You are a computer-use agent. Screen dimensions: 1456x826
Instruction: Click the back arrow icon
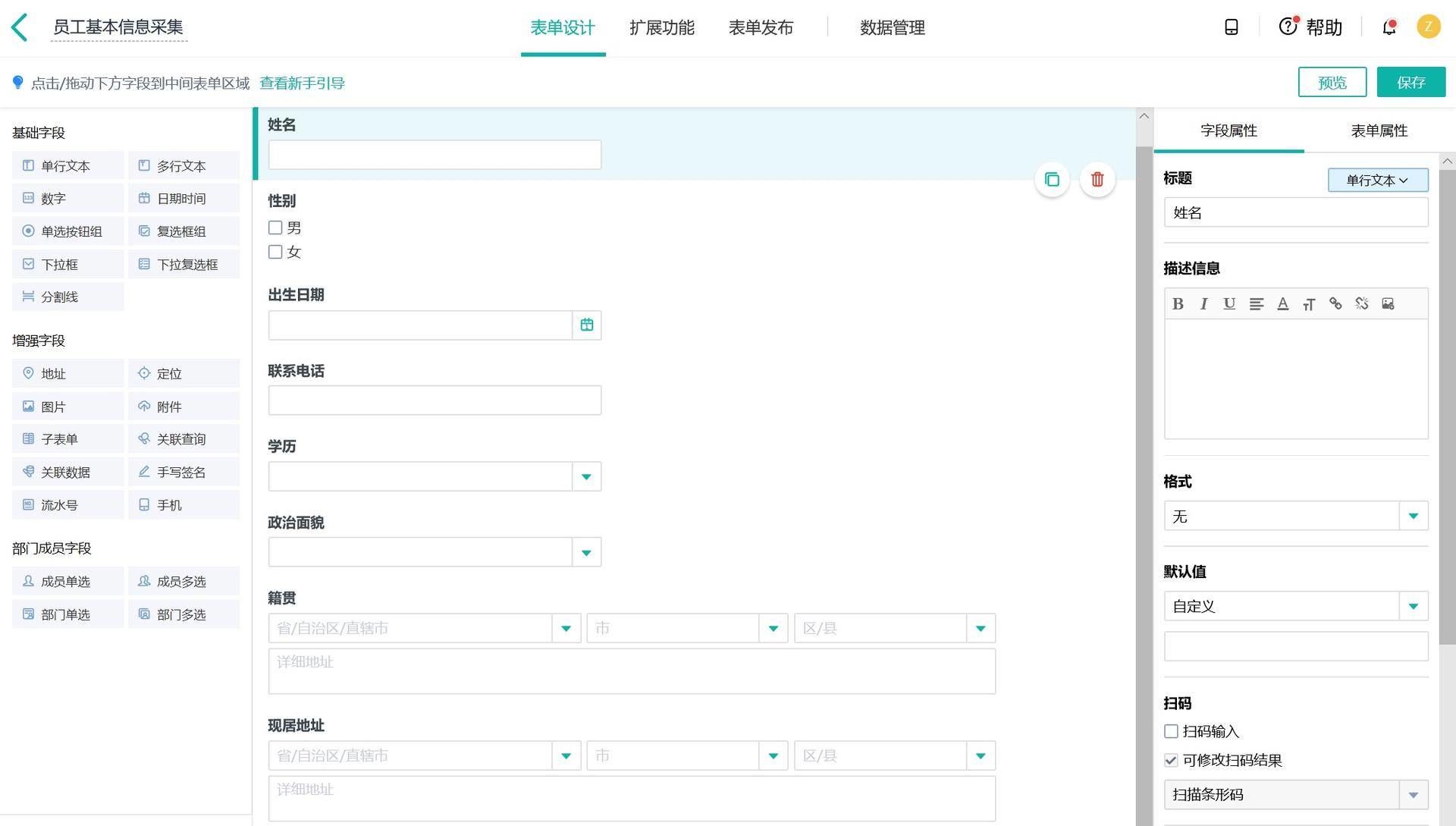[x=20, y=27]
